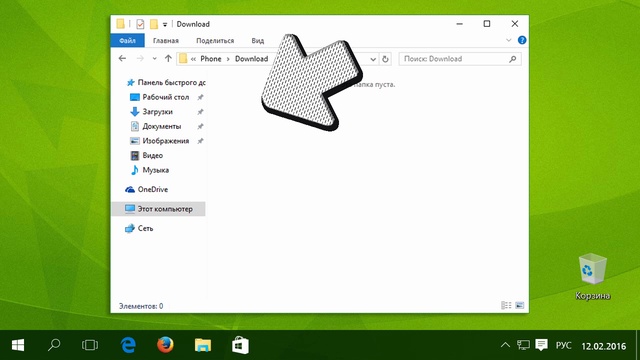The height and width of the screenshot is (360, 640).
Task: Open the Store from taskbar
Action: pyautogui.click(x=240, y=345)
